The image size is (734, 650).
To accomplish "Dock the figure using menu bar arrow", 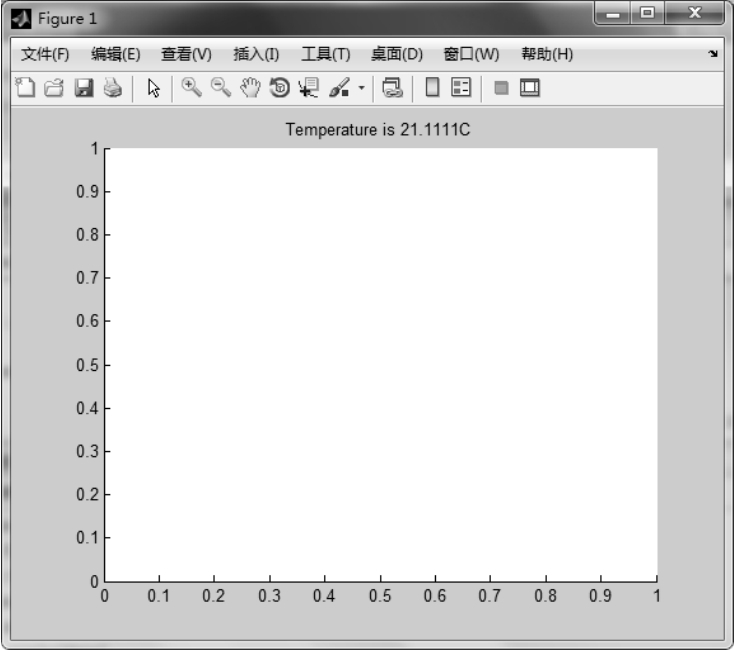I will pos(713,54).
